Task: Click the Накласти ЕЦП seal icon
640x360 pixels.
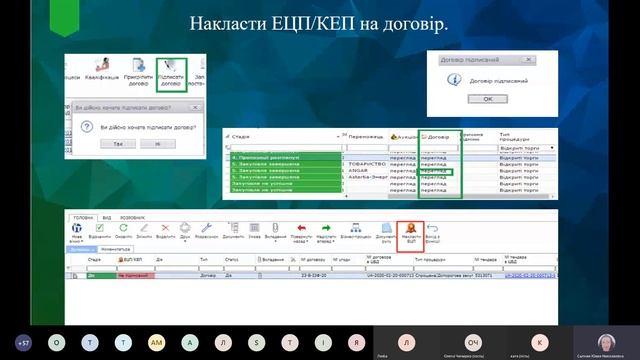Action: coord(411,228)
